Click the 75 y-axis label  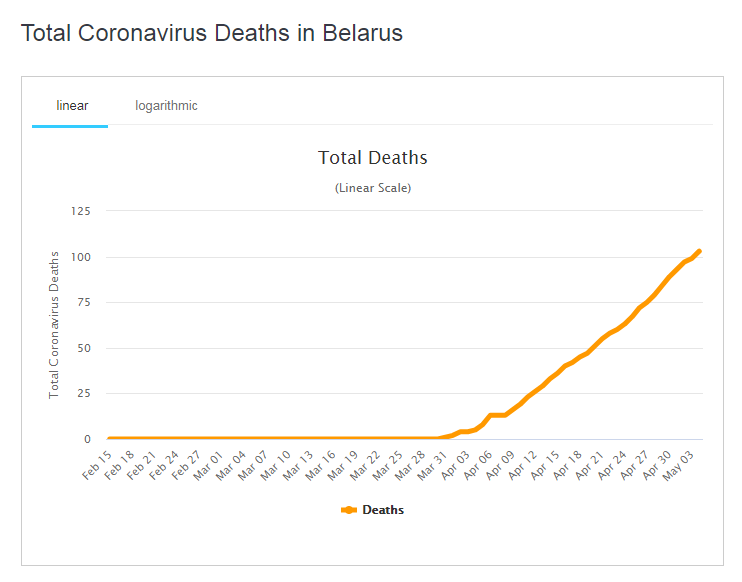83,302
